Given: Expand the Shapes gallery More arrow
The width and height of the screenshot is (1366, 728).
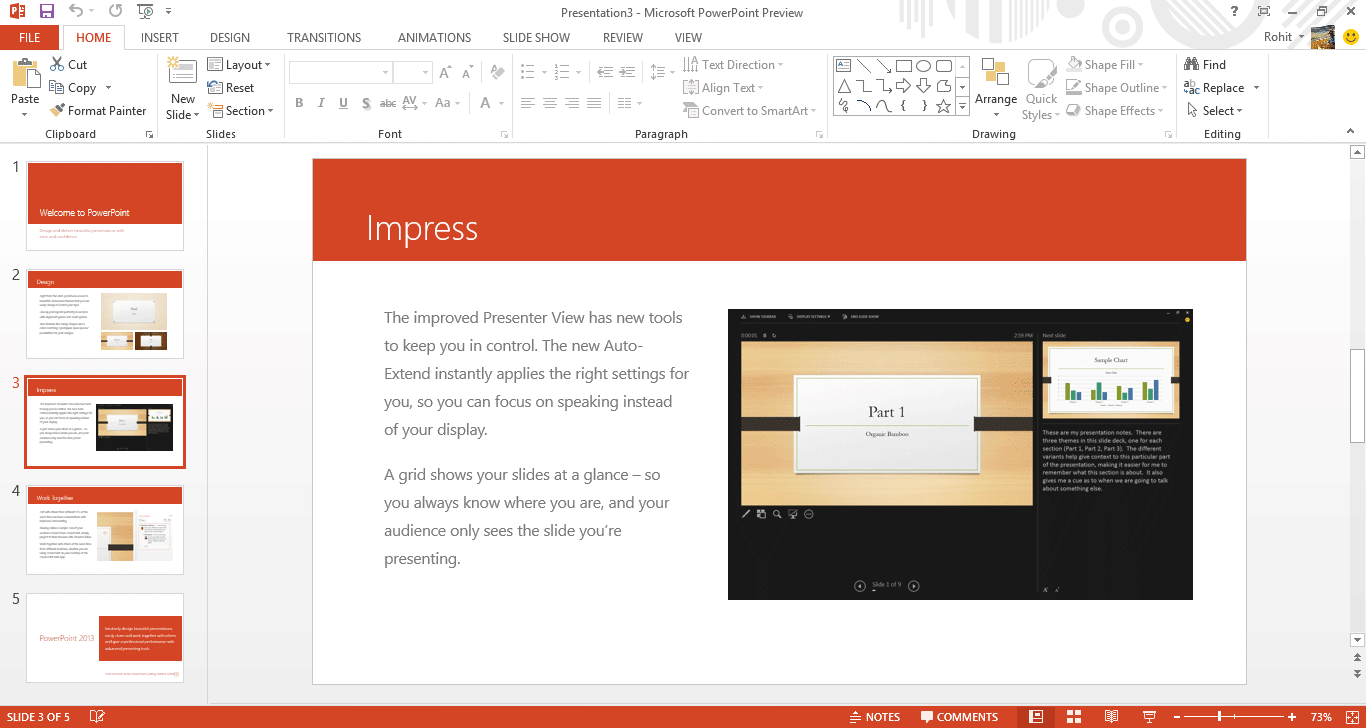Looking at the screenshot, I should tap(963, 106).
